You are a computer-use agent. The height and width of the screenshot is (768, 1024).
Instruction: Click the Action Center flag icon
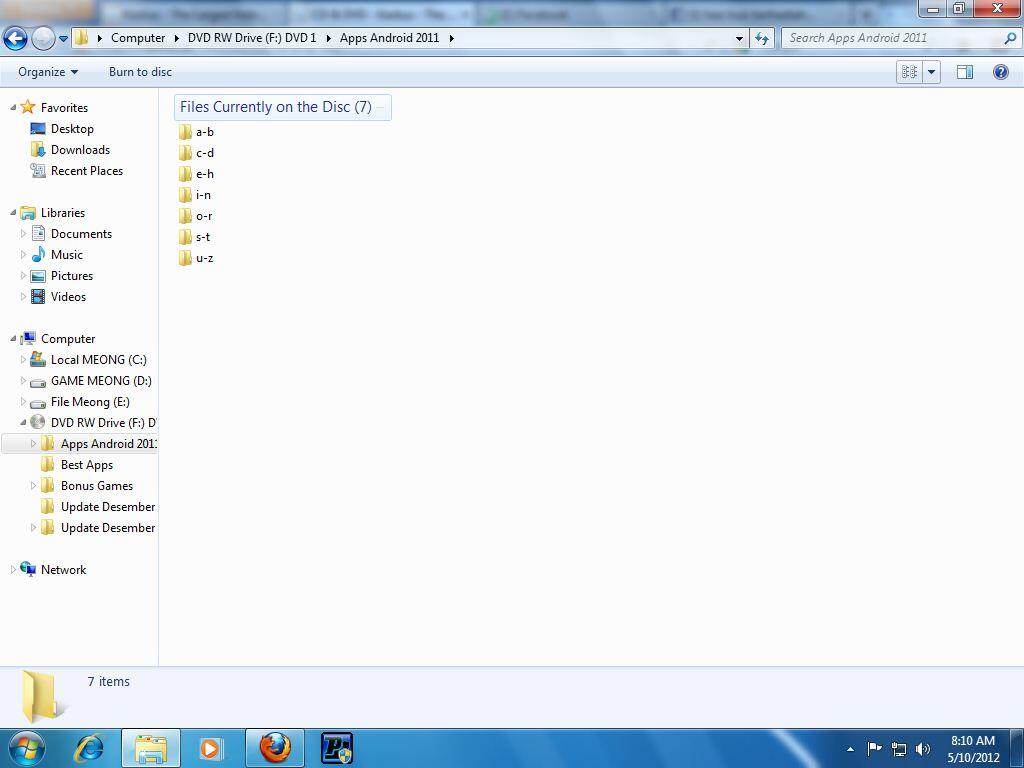874,748
